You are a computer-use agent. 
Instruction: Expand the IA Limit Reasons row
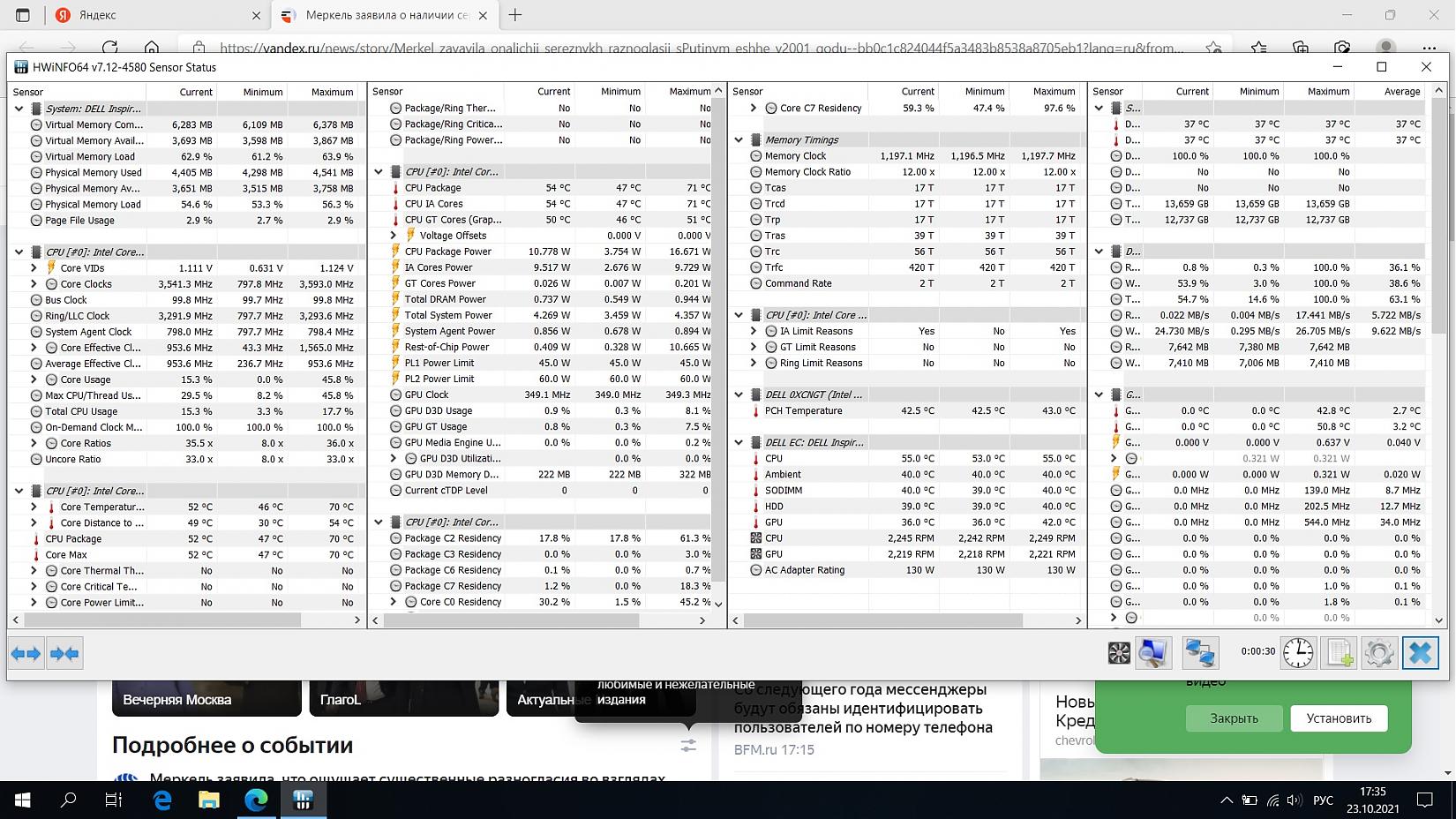[x=754, y=331]
